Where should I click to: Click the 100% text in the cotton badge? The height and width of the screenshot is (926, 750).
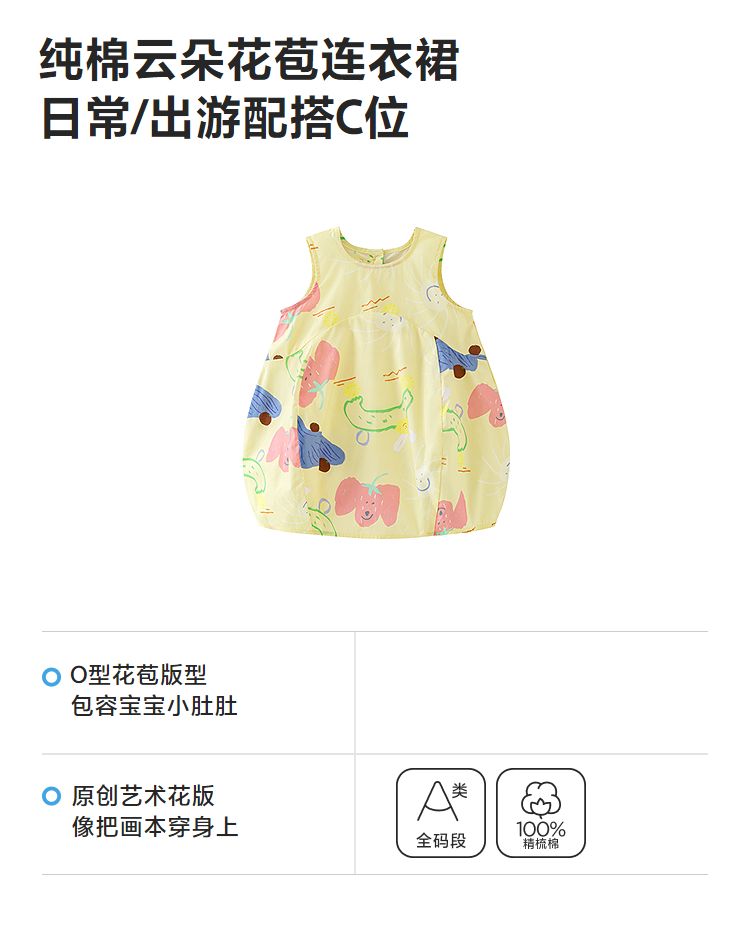[x=541, y=829]
